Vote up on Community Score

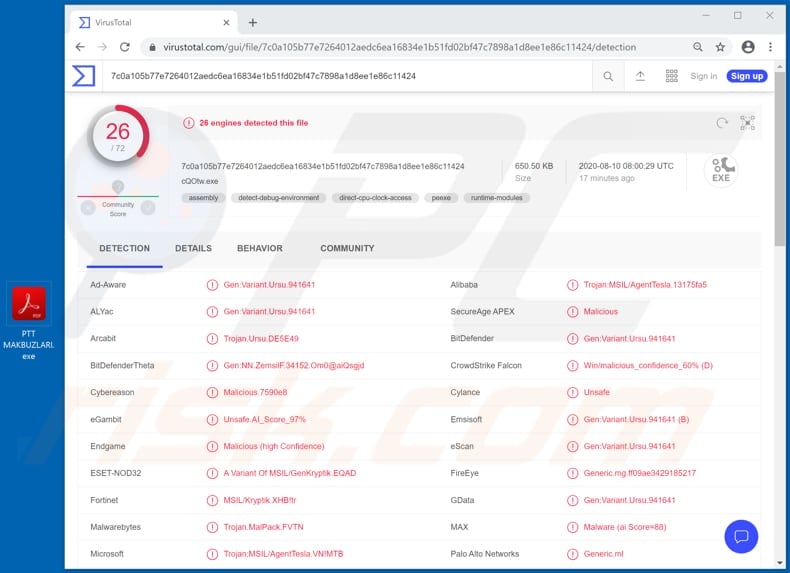click(148, 208)
